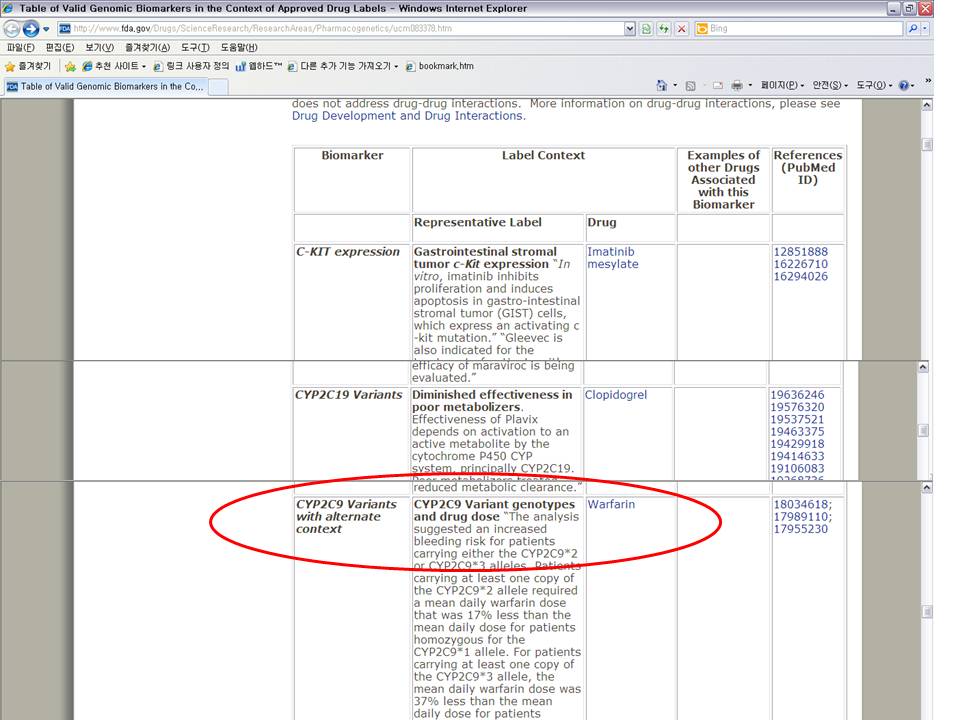Open the Home button dropdown arrow
The width and height of the screenshot is (960, 720).
pos(675,85)
